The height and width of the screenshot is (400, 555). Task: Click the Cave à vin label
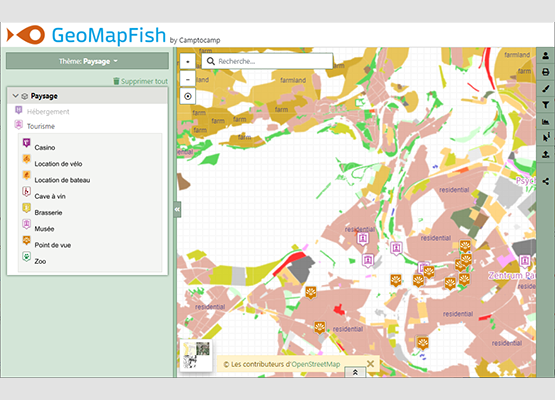(x=50, y=196)
